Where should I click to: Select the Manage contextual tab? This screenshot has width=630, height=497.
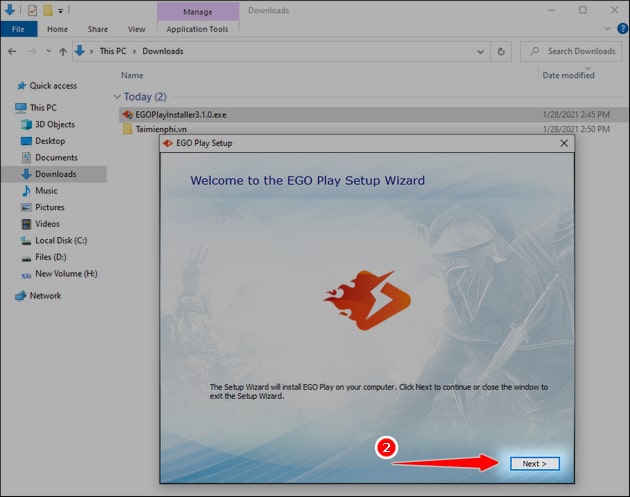click(198, 12)
